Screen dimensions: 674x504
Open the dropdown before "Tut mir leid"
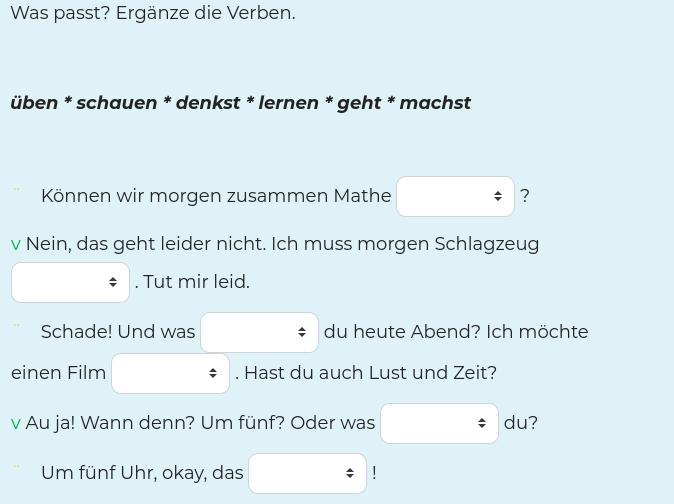[70, 282]
